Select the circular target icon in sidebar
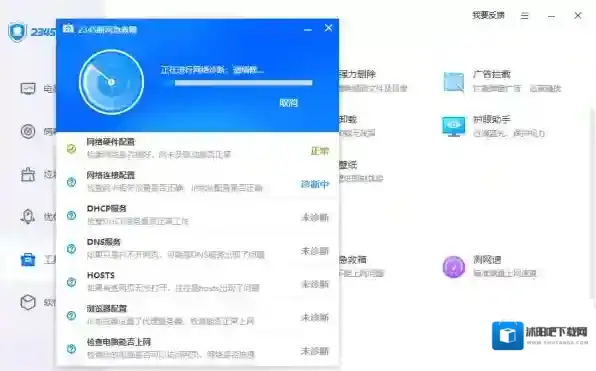The width and height of the screenshot is (596, 371). [x=28, y=132]
